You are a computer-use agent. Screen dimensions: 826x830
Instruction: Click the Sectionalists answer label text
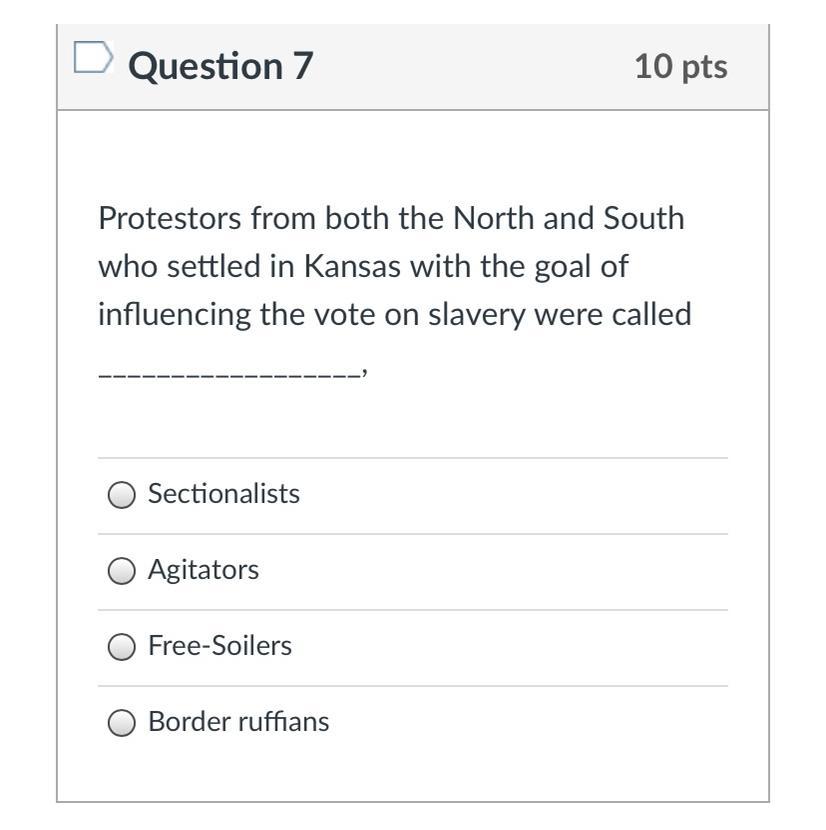224,494
